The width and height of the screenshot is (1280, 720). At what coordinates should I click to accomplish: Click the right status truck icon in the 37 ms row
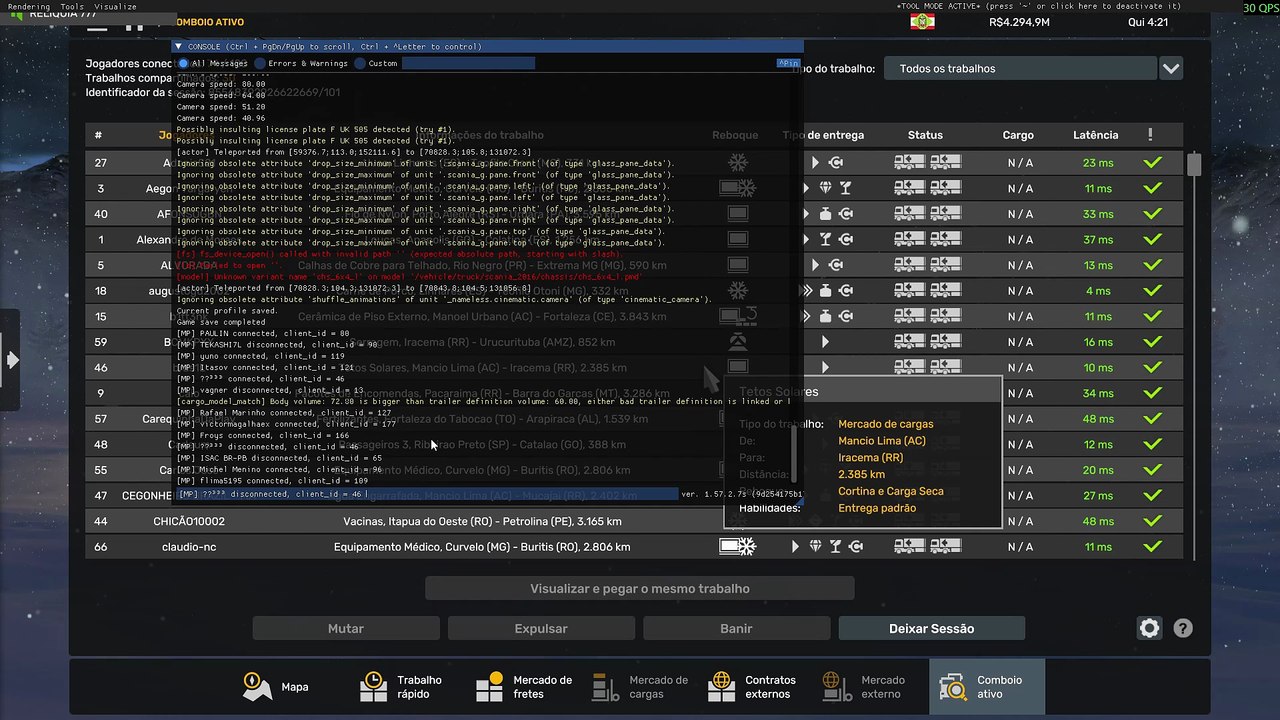click(x=946, y=240)
